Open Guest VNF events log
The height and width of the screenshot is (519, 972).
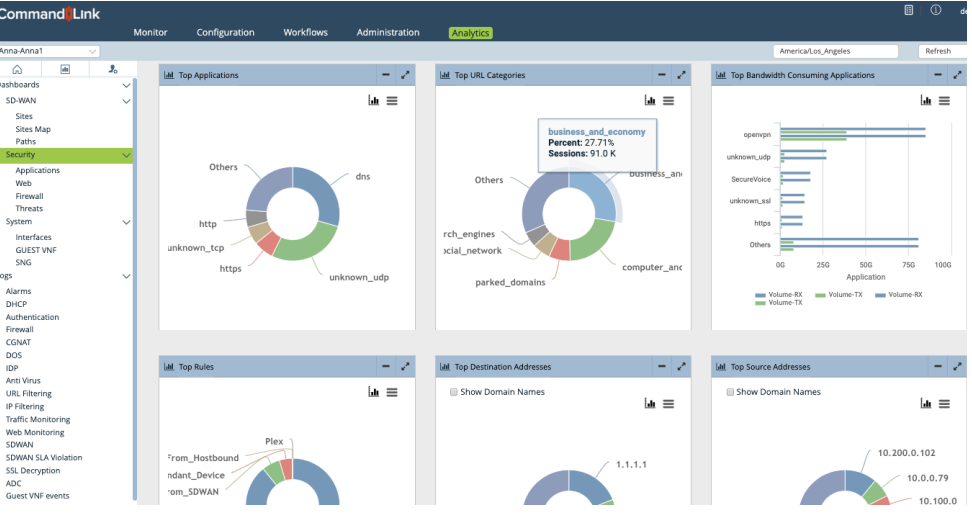(x=37, y=496)
